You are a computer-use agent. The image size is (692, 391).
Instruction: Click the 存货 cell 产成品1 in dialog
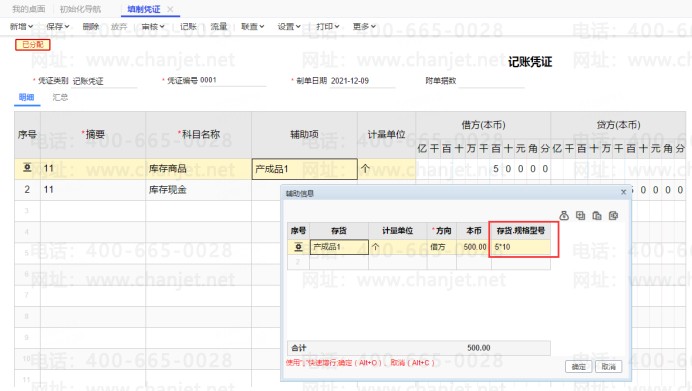point(339,247)
